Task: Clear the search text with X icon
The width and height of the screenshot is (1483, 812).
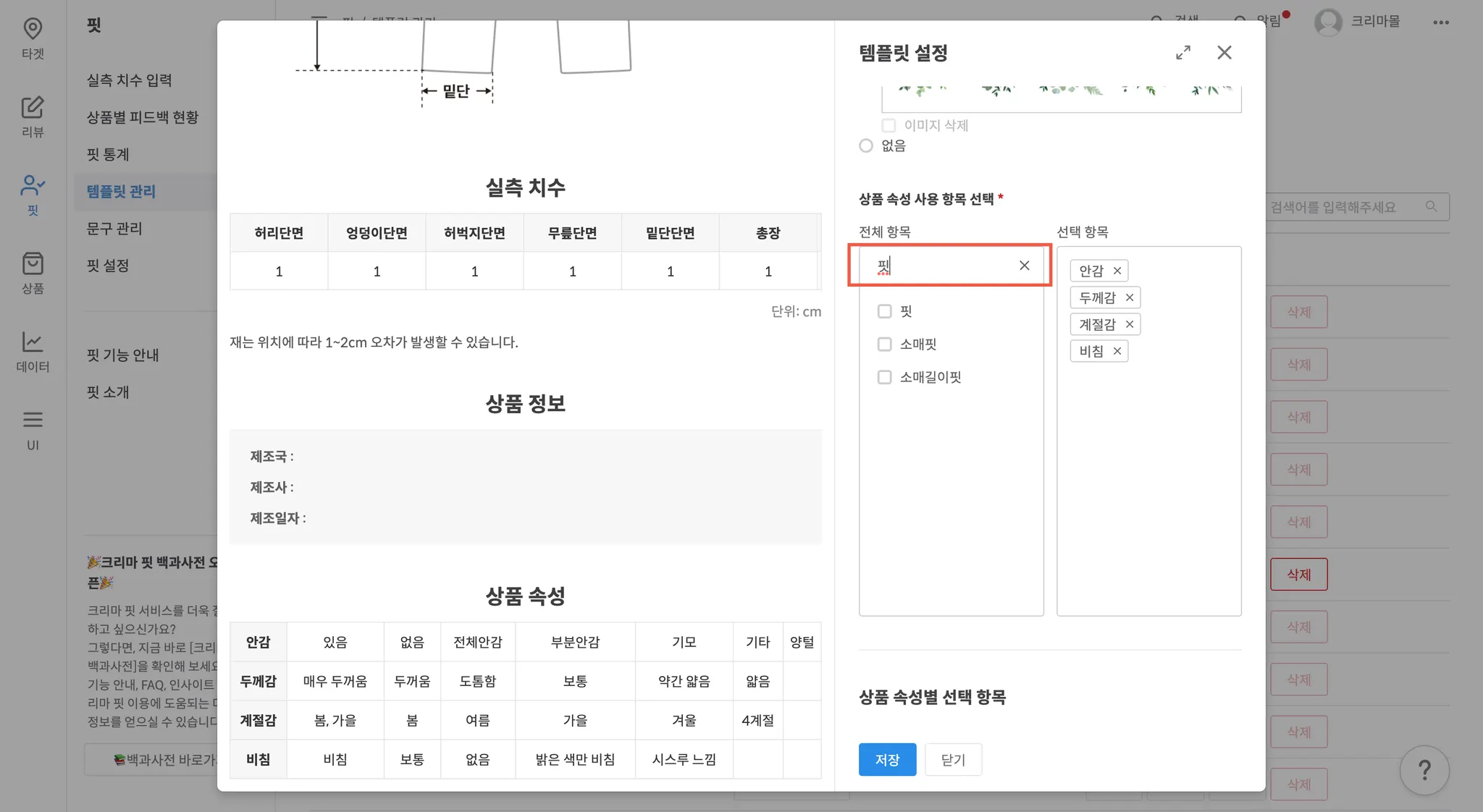Action: pos(1024,266)
